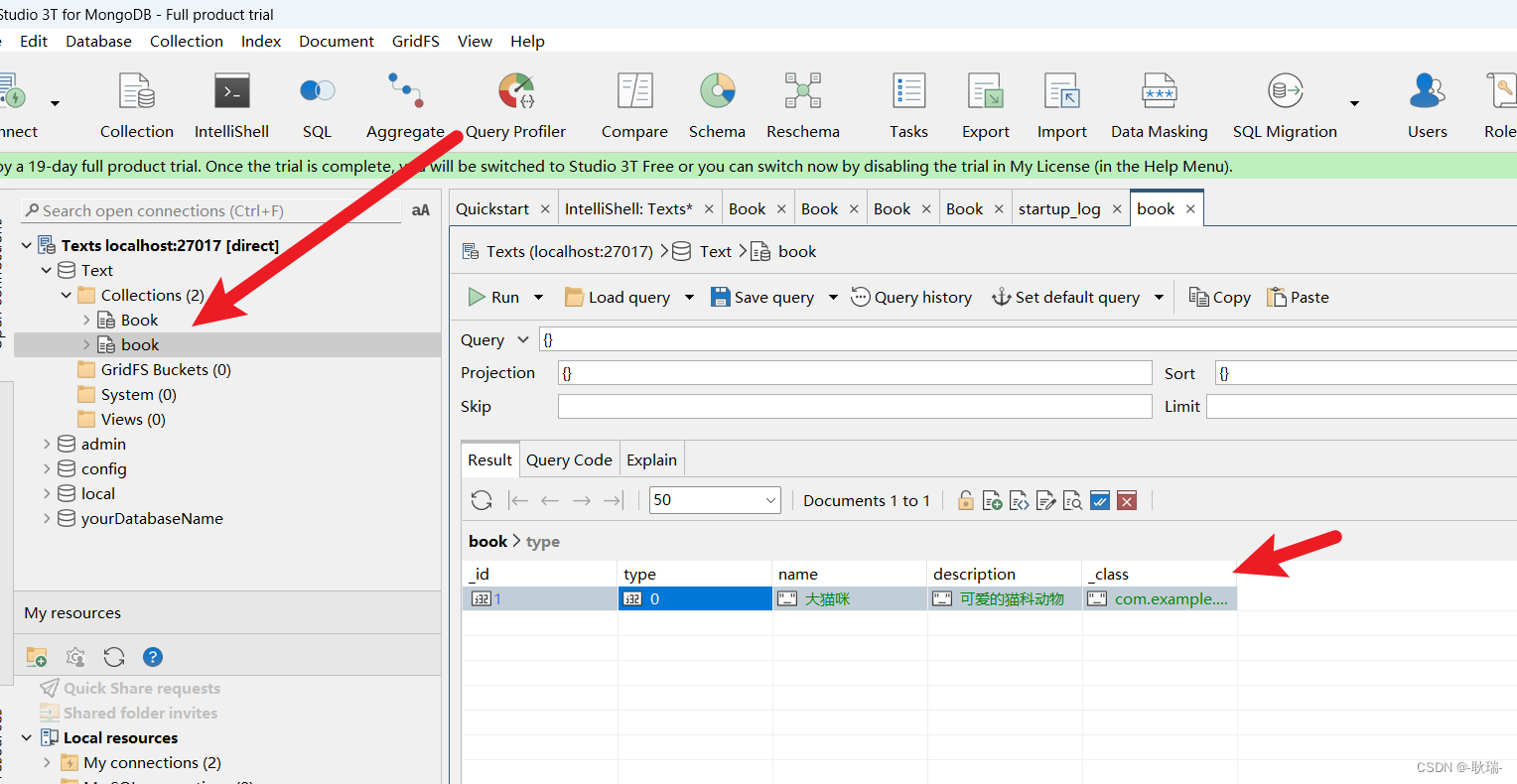Expand the local database node
1517x784 pixels.
point(47,493)
